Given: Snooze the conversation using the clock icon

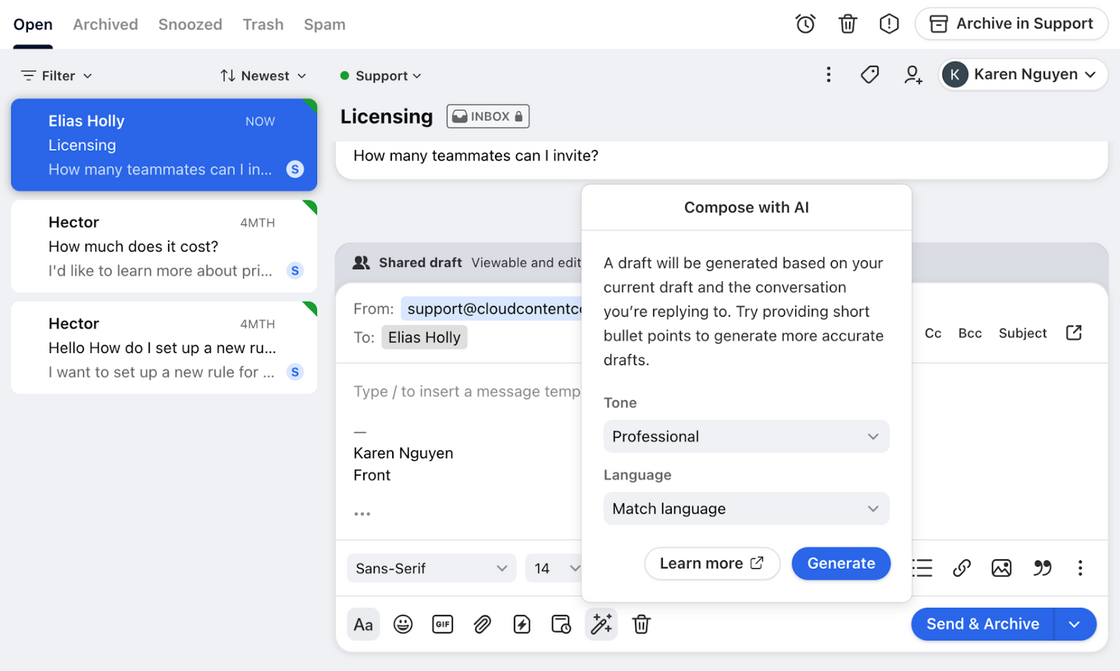Looking at the screenshot, I should point(805,23).
